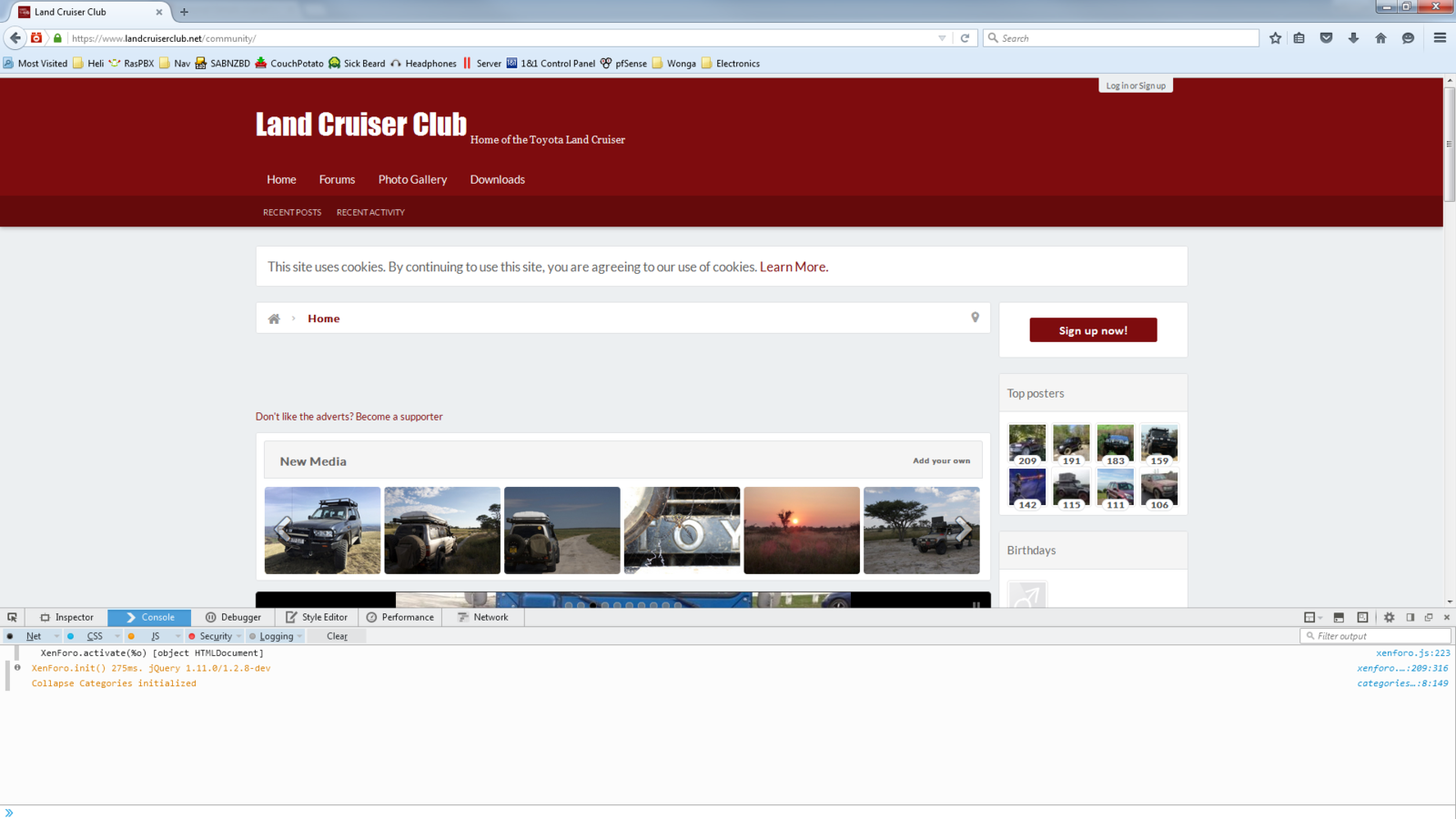Open URL bar history dropdown
This screenshot has height=819, width=1456.
(942, 38)
